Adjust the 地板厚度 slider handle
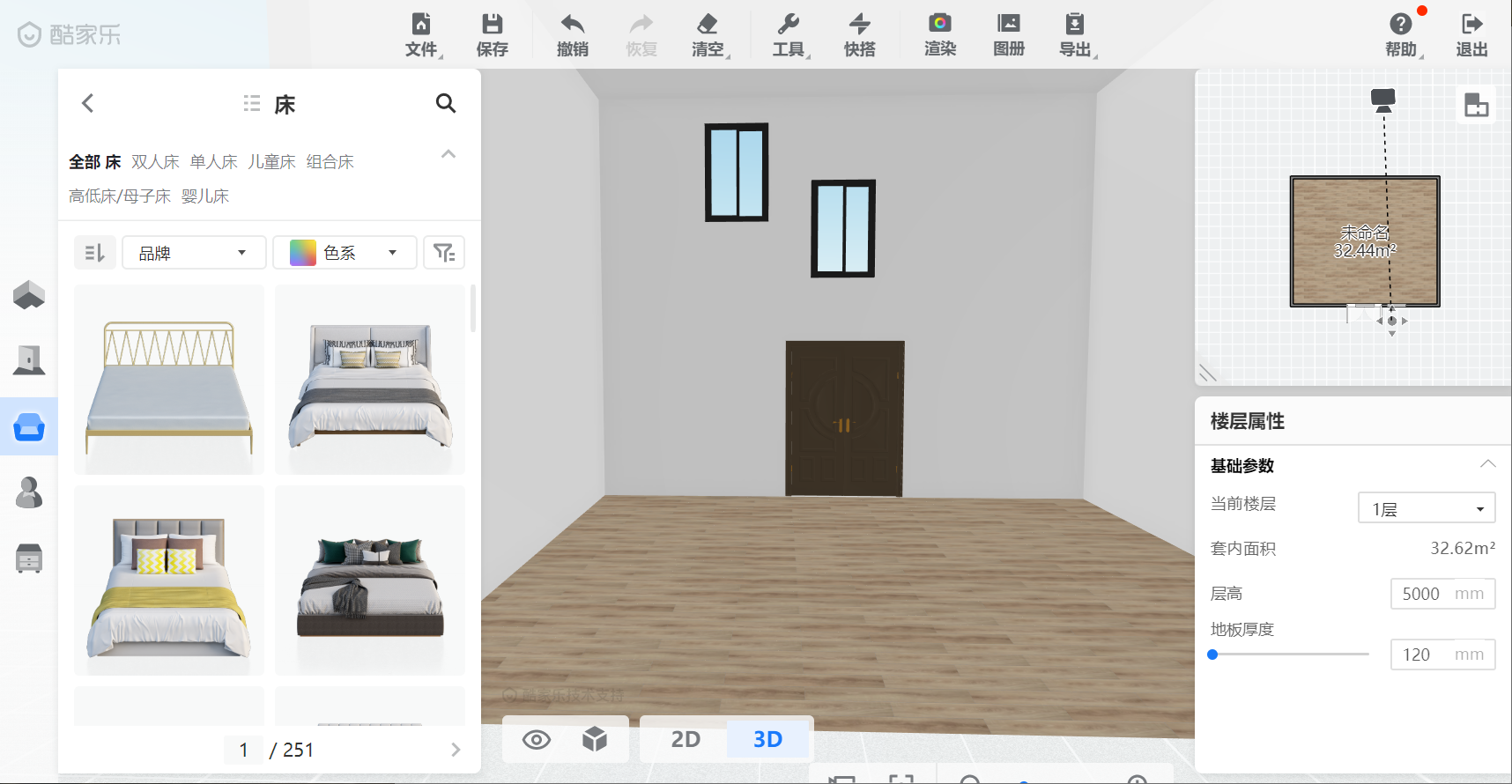 [x=1212, y=655]
